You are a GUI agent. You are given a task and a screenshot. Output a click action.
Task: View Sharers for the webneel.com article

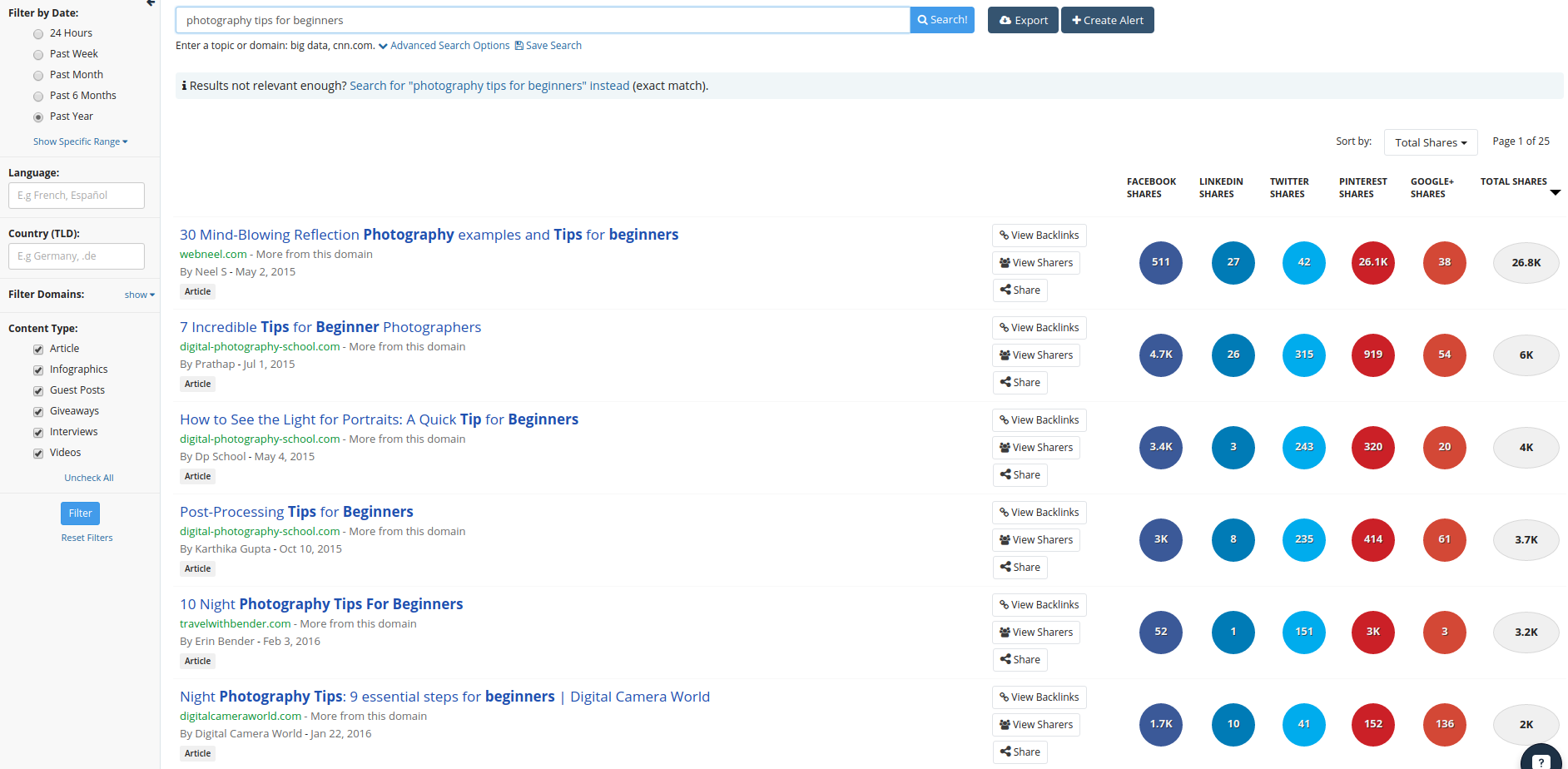point(1035,263)
